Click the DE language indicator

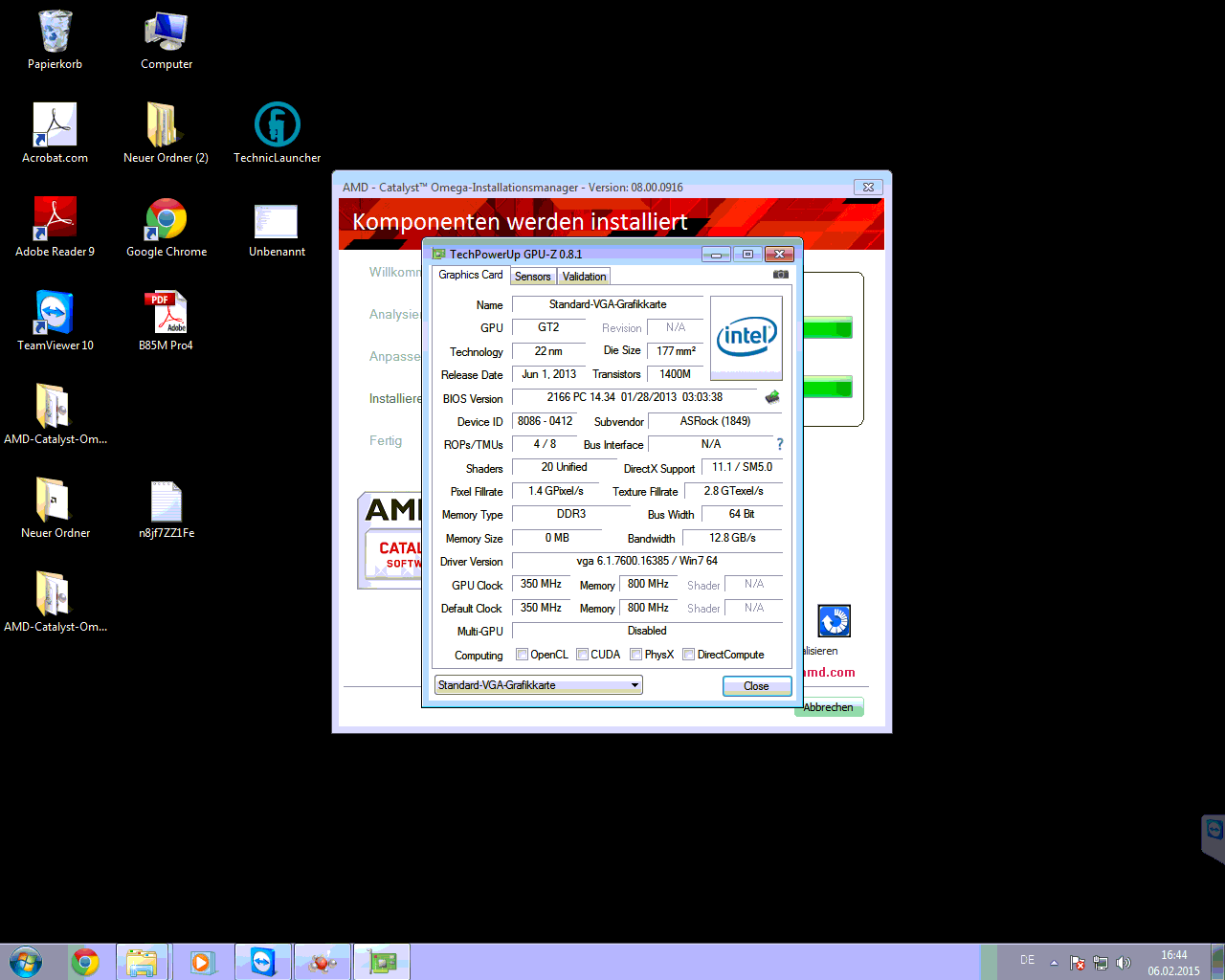pos(1027,960)
